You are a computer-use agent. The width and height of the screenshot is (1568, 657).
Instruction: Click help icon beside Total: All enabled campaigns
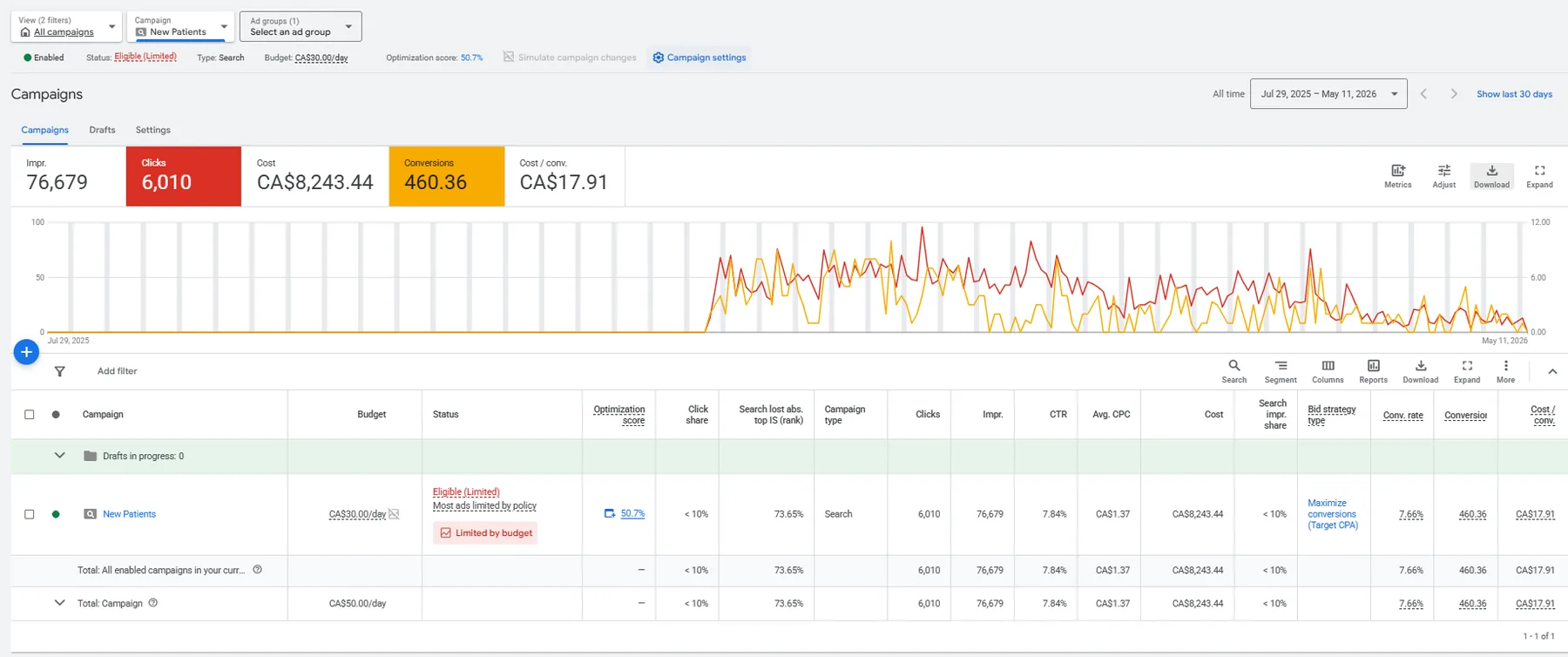point(257,569)
